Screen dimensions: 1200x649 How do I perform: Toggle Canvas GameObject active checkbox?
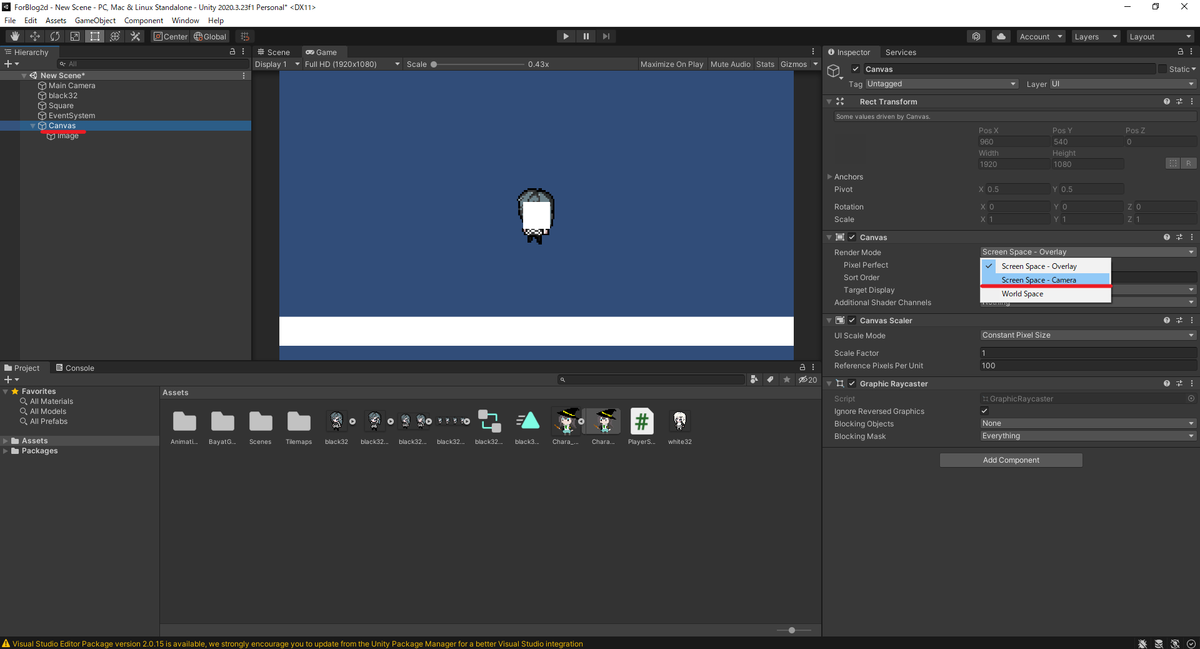[855, 69]
